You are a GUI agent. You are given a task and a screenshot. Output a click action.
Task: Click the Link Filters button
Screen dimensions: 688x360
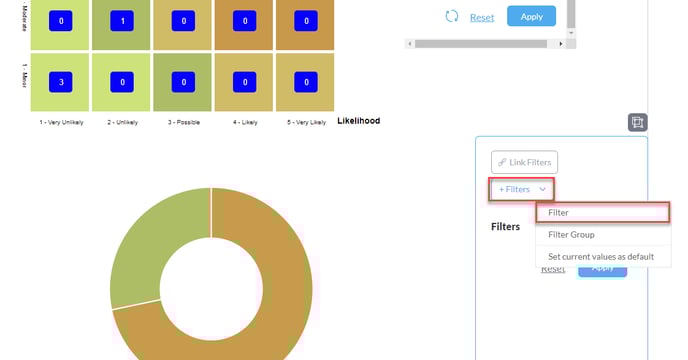[524, 162]
